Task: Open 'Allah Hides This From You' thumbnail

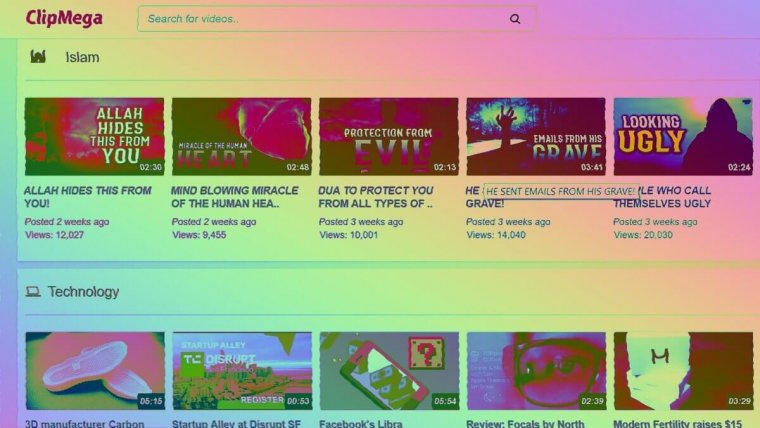Action: [94, 136]
